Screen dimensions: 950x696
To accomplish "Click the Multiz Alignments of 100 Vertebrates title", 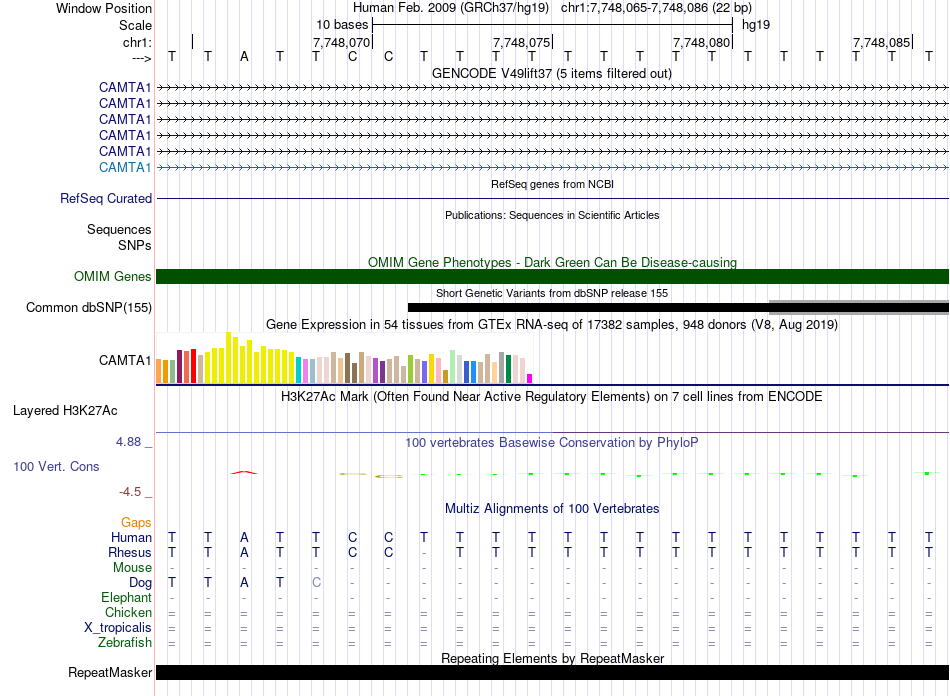I will pos(552,508).
